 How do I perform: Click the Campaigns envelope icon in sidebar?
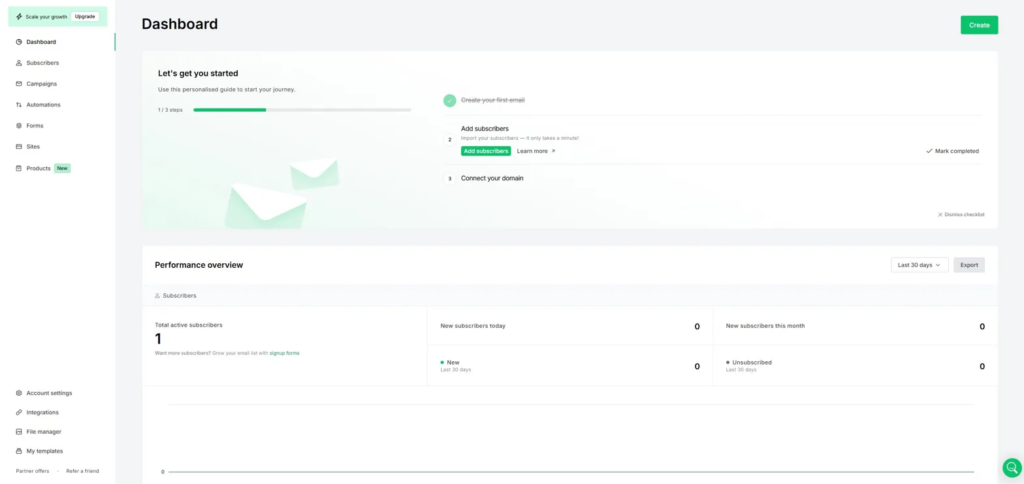19,84
